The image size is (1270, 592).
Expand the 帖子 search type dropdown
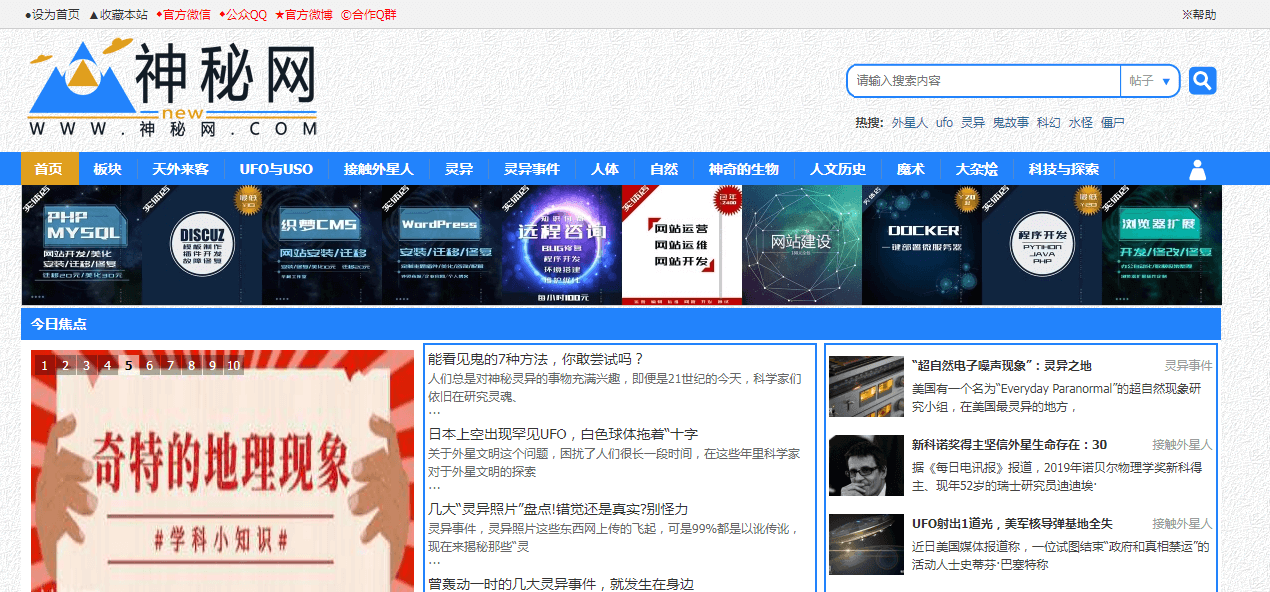tap(1149, 81)
